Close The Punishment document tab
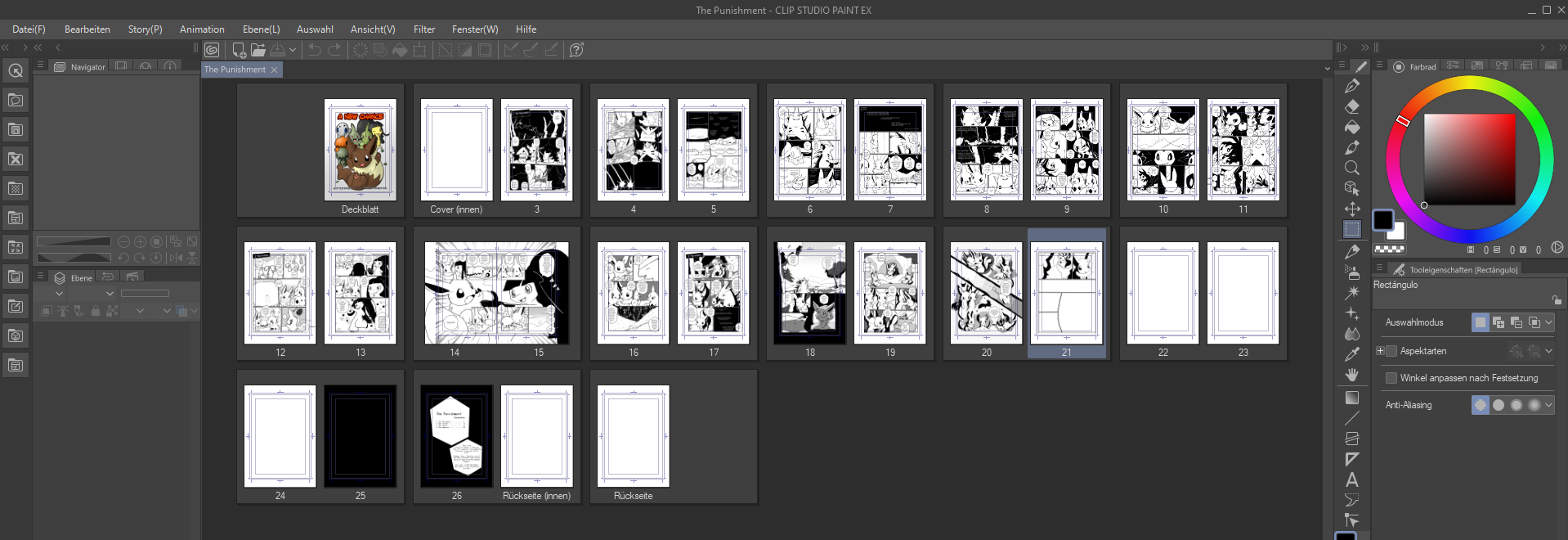Screen dimensions: 1568x540 pos(275,70)
